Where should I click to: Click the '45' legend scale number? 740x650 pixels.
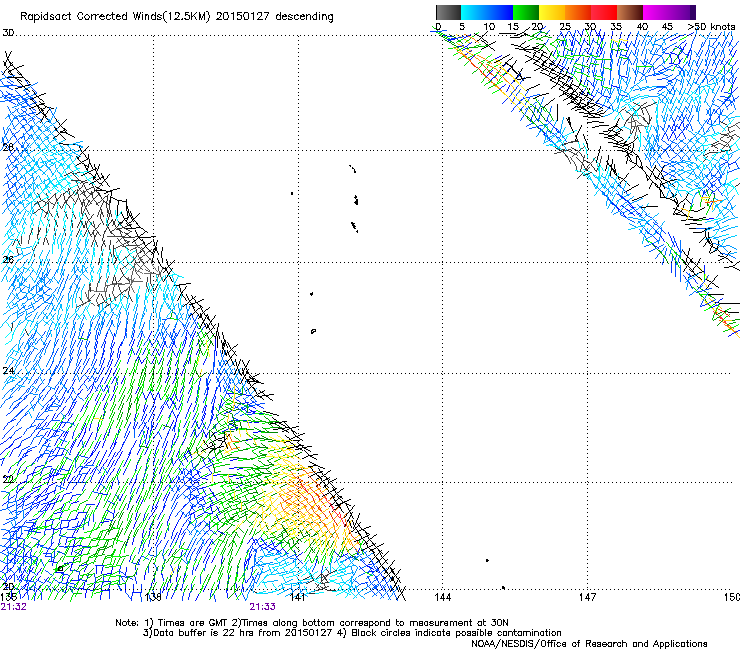pyautogui.click(x=667, y=26)
